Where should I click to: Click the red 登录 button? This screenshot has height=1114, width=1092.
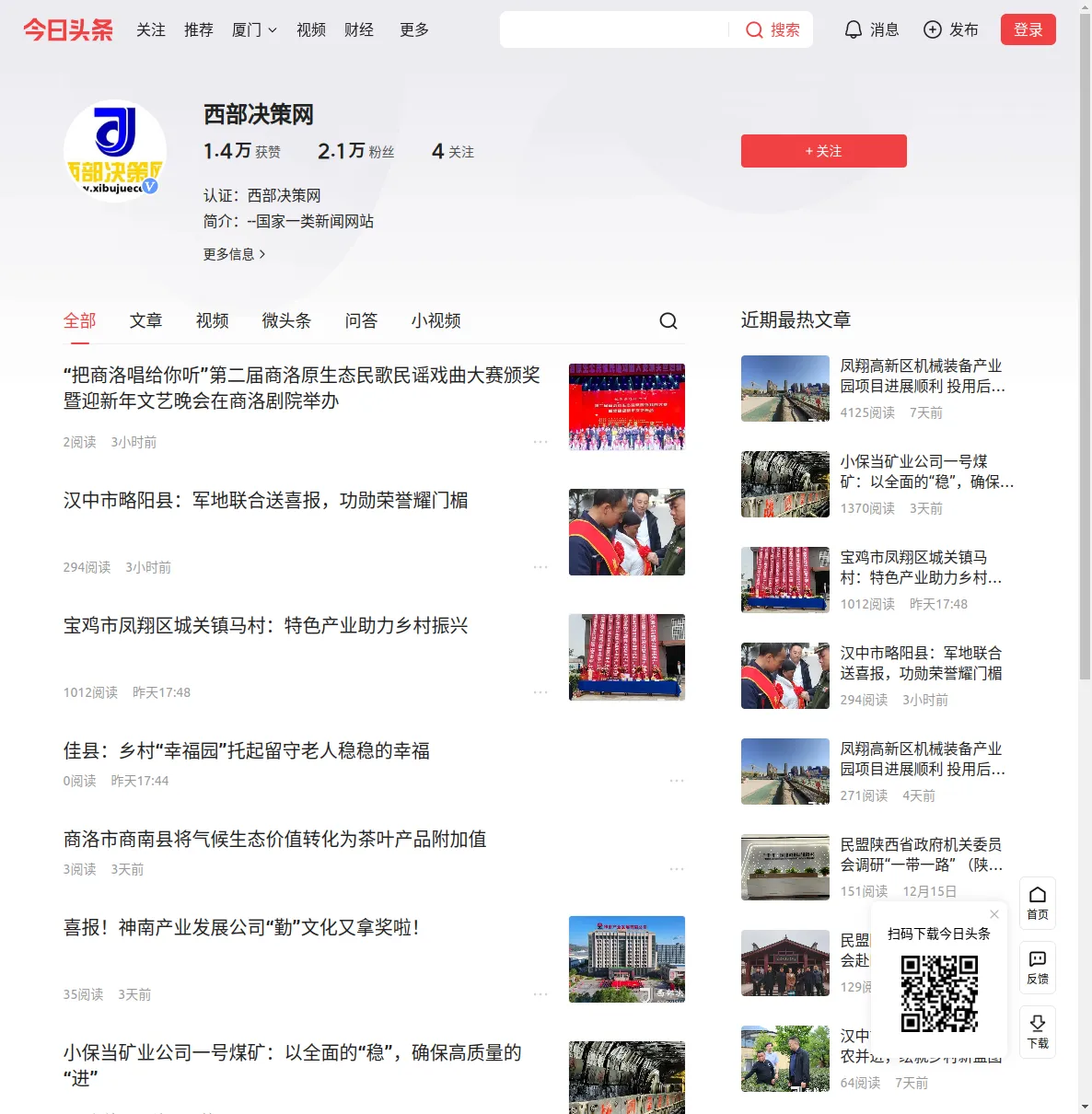coord(1028,29)
